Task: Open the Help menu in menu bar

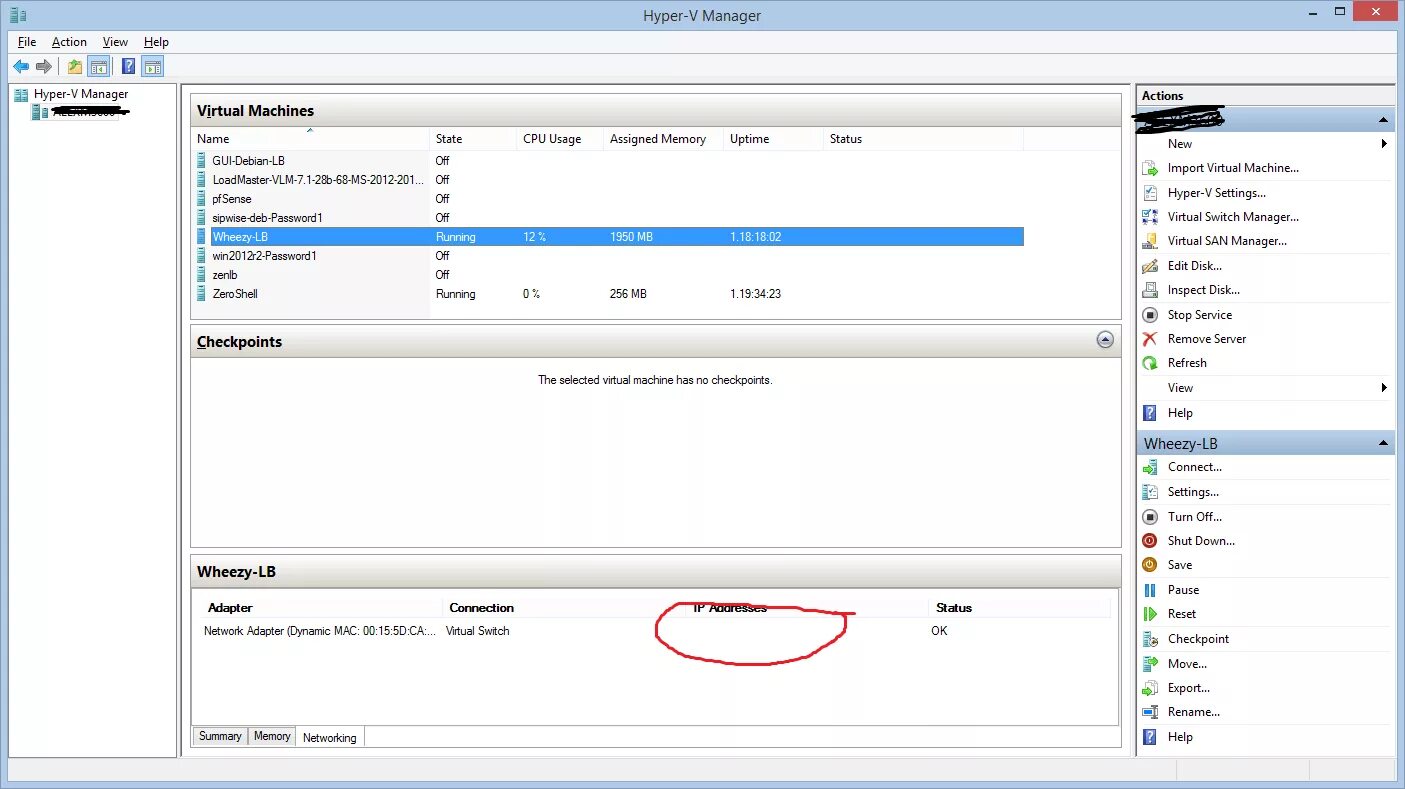Action: pos(156,42)
